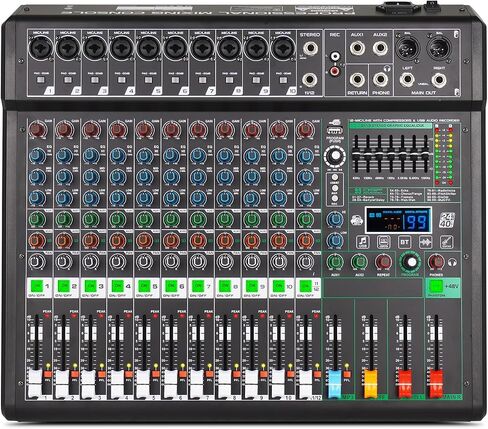Click the red REC RCA jack

click(335, 71)
